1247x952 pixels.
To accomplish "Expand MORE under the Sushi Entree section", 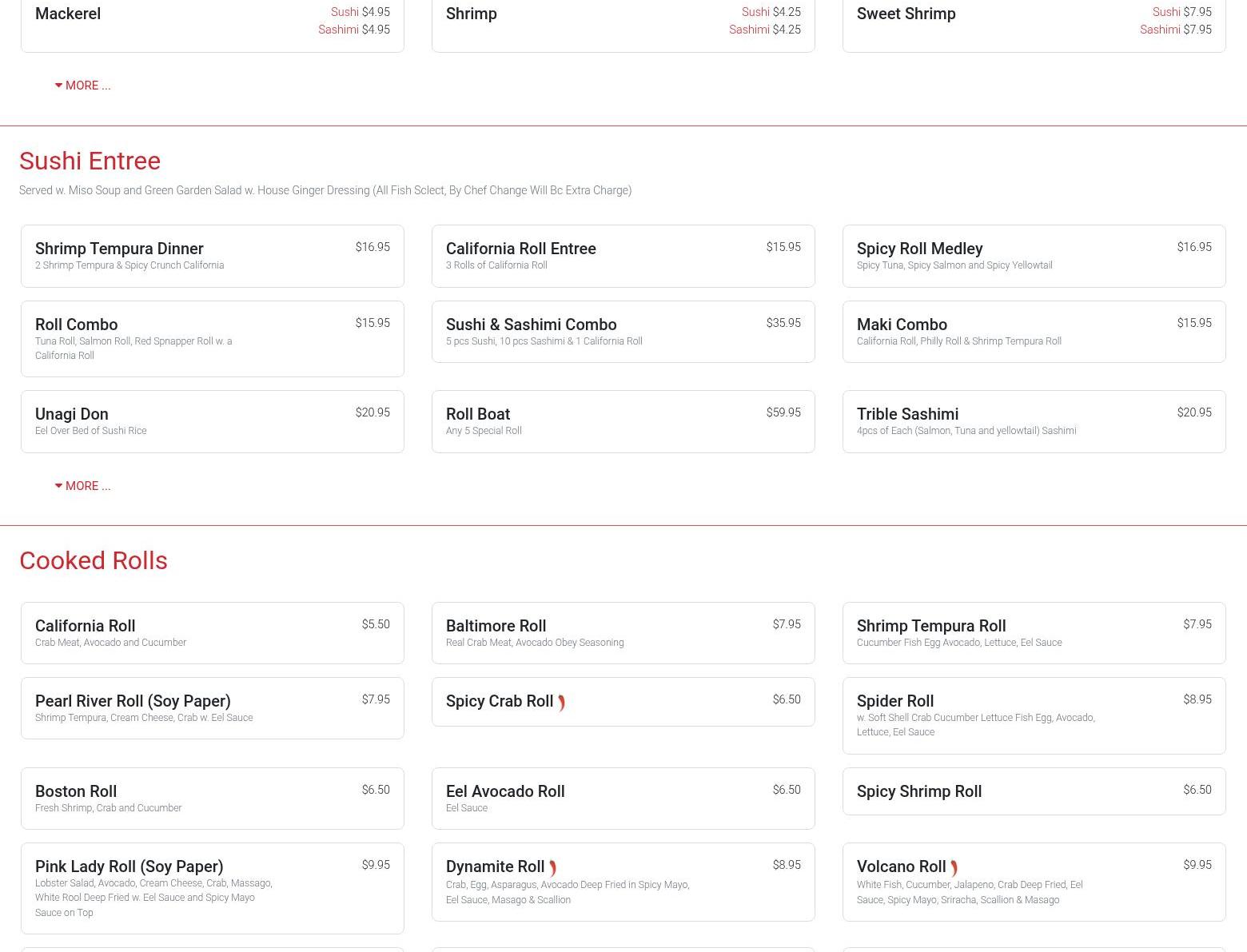I will [x=83, y=486].
